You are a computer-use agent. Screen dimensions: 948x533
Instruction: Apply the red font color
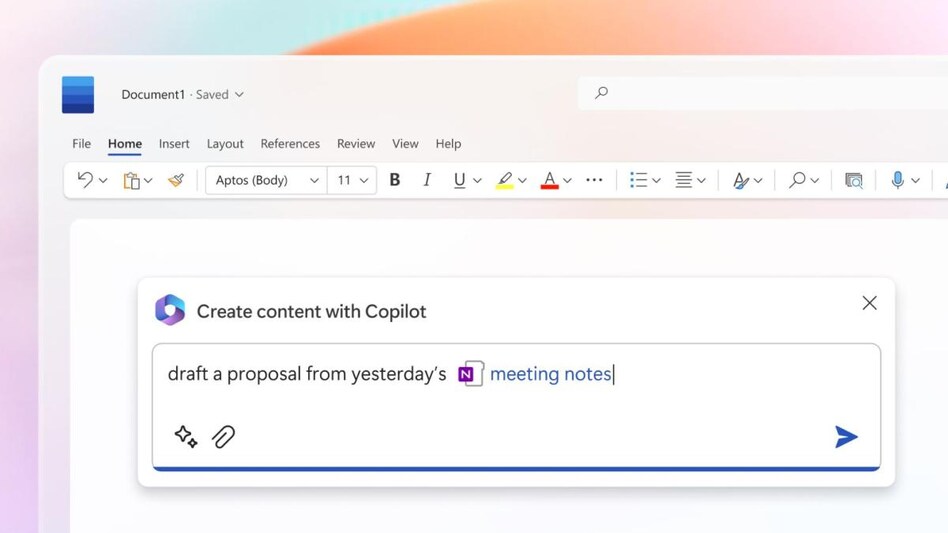pyautogui.click(x=550, y=180)
